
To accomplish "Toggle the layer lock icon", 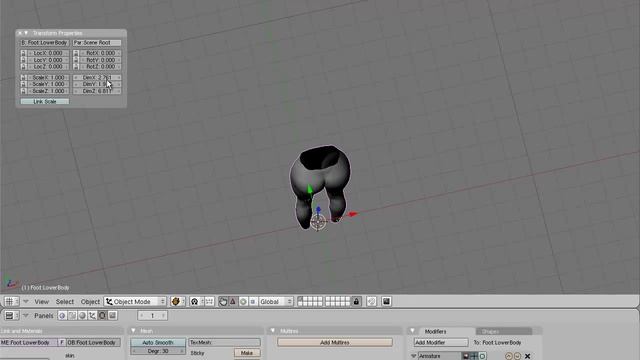I will [x=356, y=302].
